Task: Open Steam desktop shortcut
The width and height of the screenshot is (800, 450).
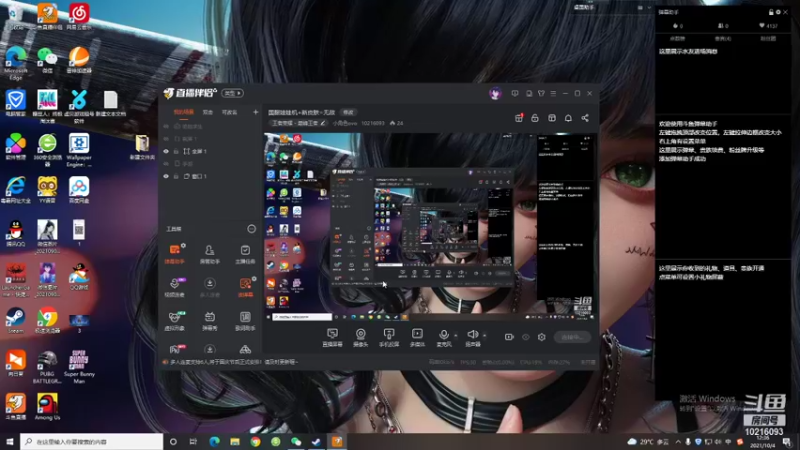Action: click(15, 321)
